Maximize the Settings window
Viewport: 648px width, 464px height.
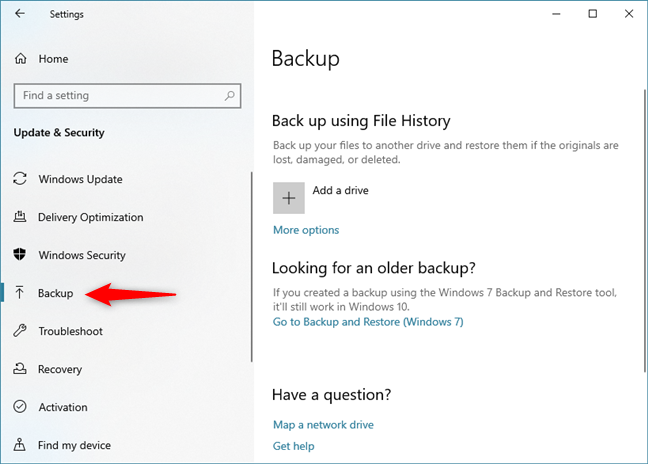[x=593, y=14]
